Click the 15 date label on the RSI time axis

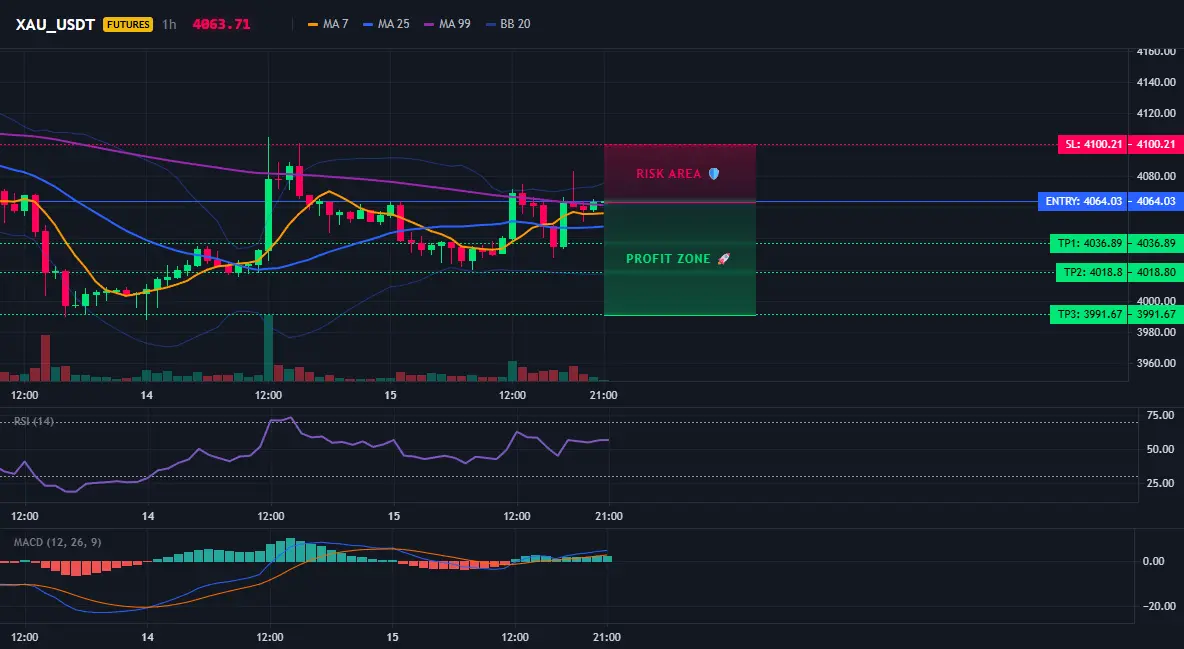click(393, 516)
